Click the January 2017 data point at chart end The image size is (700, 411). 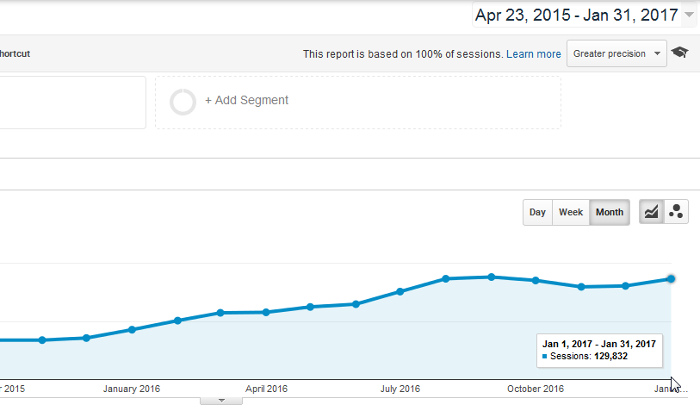click(x=671, y=279)
